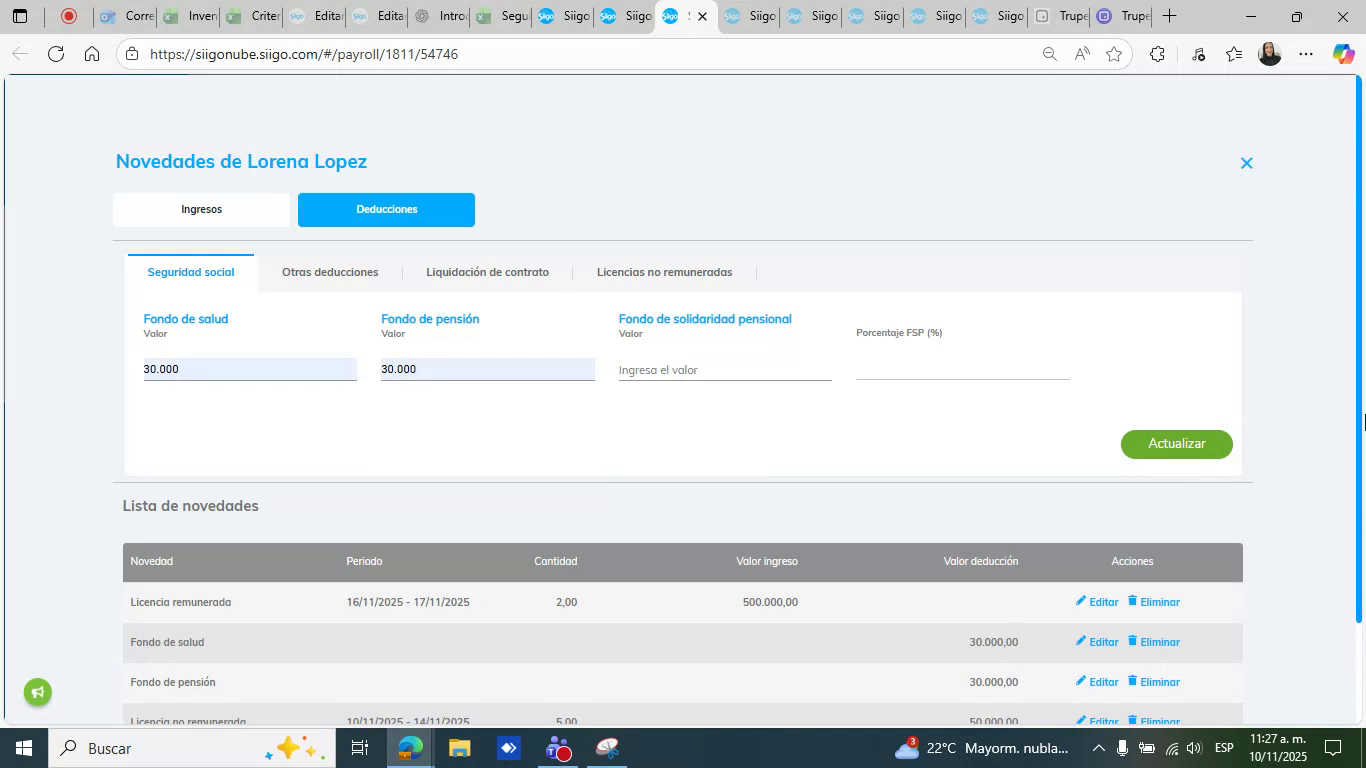Image resolution: width=1366 pixels, height=768 pixels.
Task: Click the taskbar Buscar search box
Action: pyautogui.click(x=190, y=748)
